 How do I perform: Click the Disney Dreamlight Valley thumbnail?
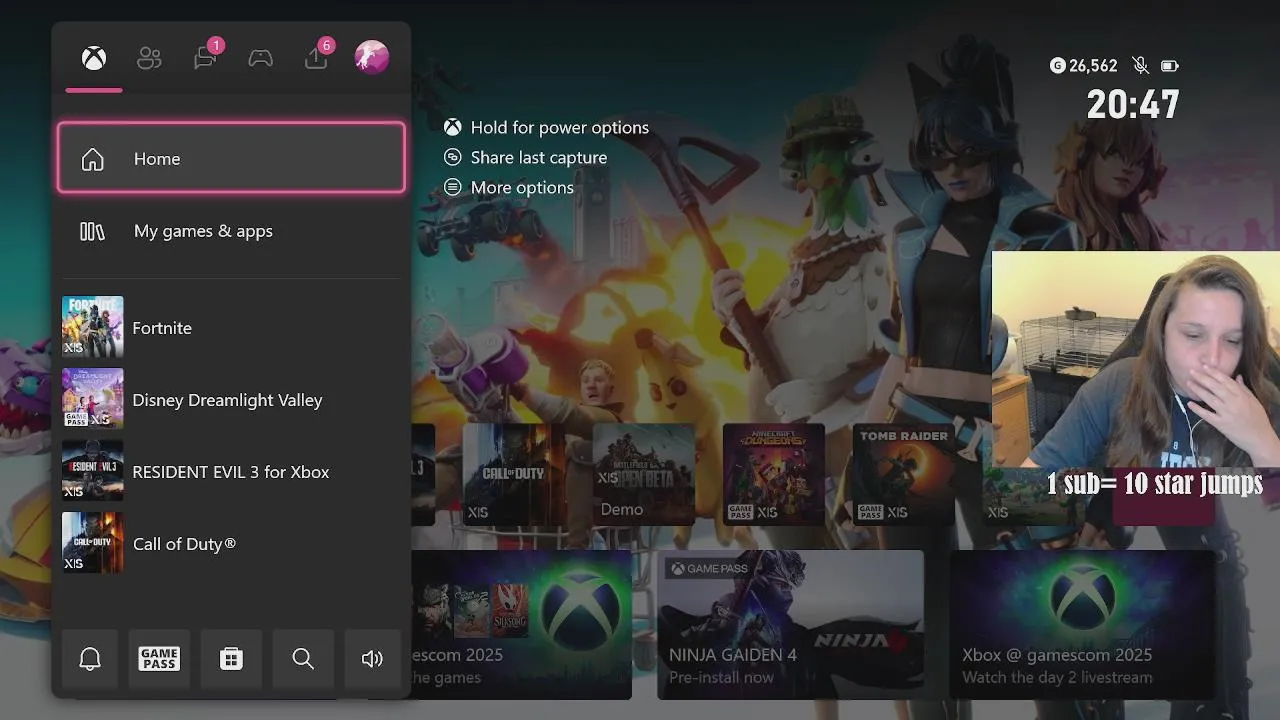click(x=93, y=399)
